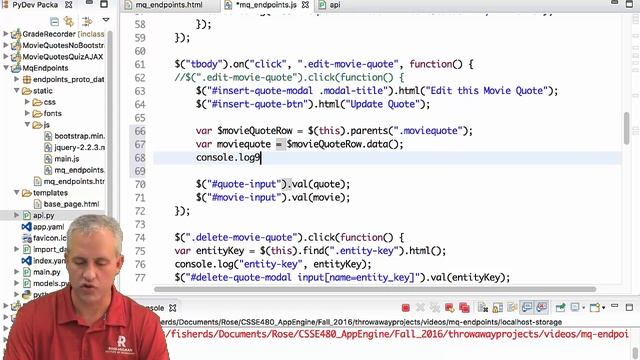Close the mq_endpoints.js editor tab
Viewport: 640px width, 360px height.
[x=305, y=5]
